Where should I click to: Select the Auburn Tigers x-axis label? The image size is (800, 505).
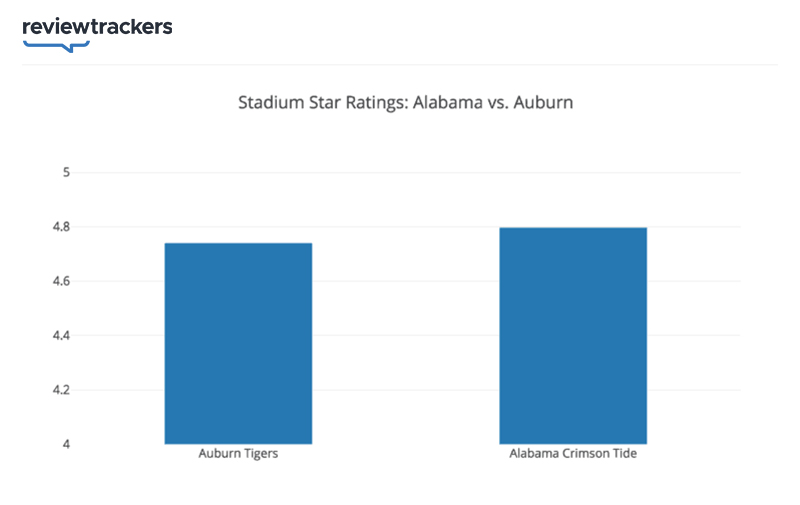238,454
